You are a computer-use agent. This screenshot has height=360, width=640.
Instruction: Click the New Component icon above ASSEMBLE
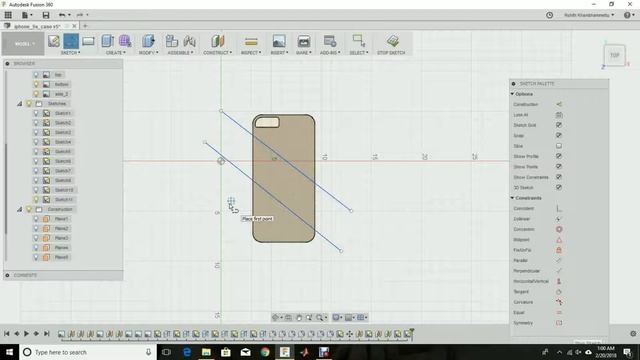172,41
